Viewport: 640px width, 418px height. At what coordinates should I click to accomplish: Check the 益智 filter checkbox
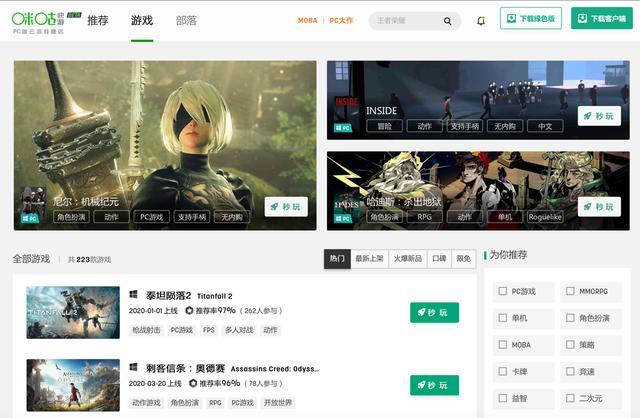503,398
